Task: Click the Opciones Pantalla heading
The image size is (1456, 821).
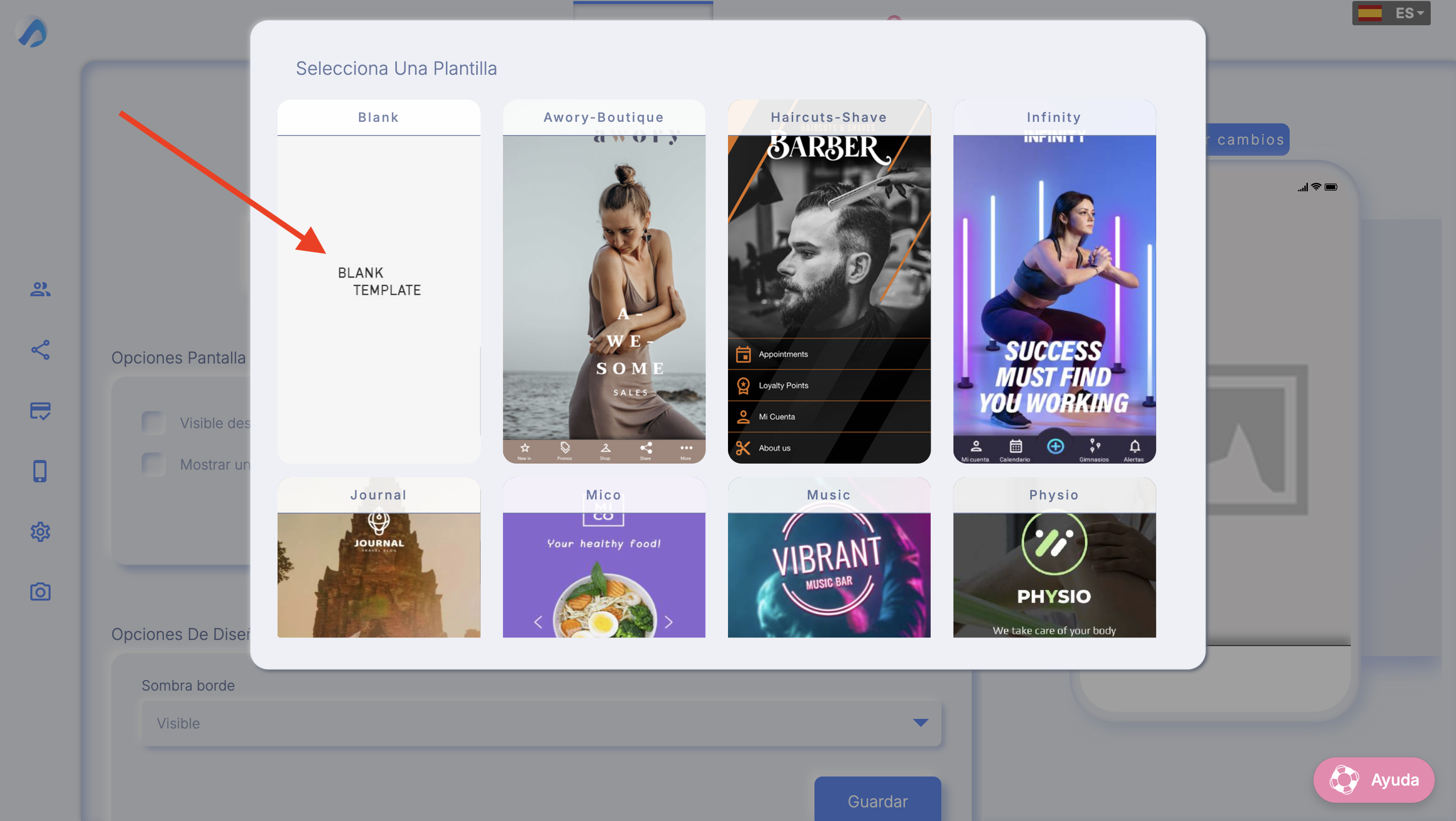Action: pyautogui.click(x=178, y=357)
